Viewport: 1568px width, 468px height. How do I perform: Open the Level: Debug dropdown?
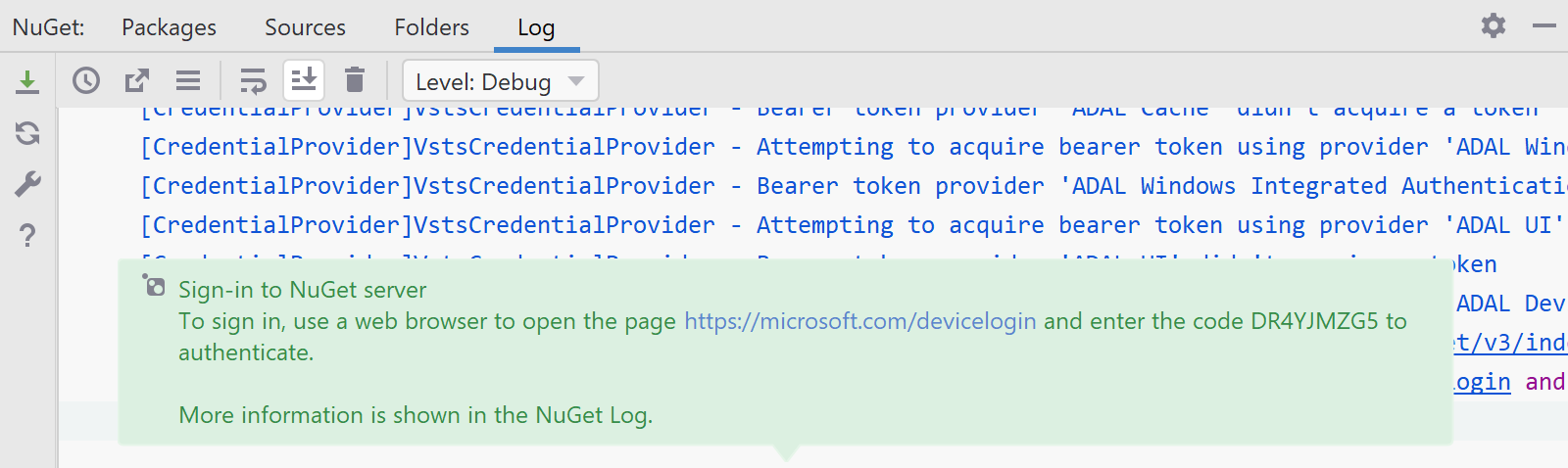tap(501, 81)
